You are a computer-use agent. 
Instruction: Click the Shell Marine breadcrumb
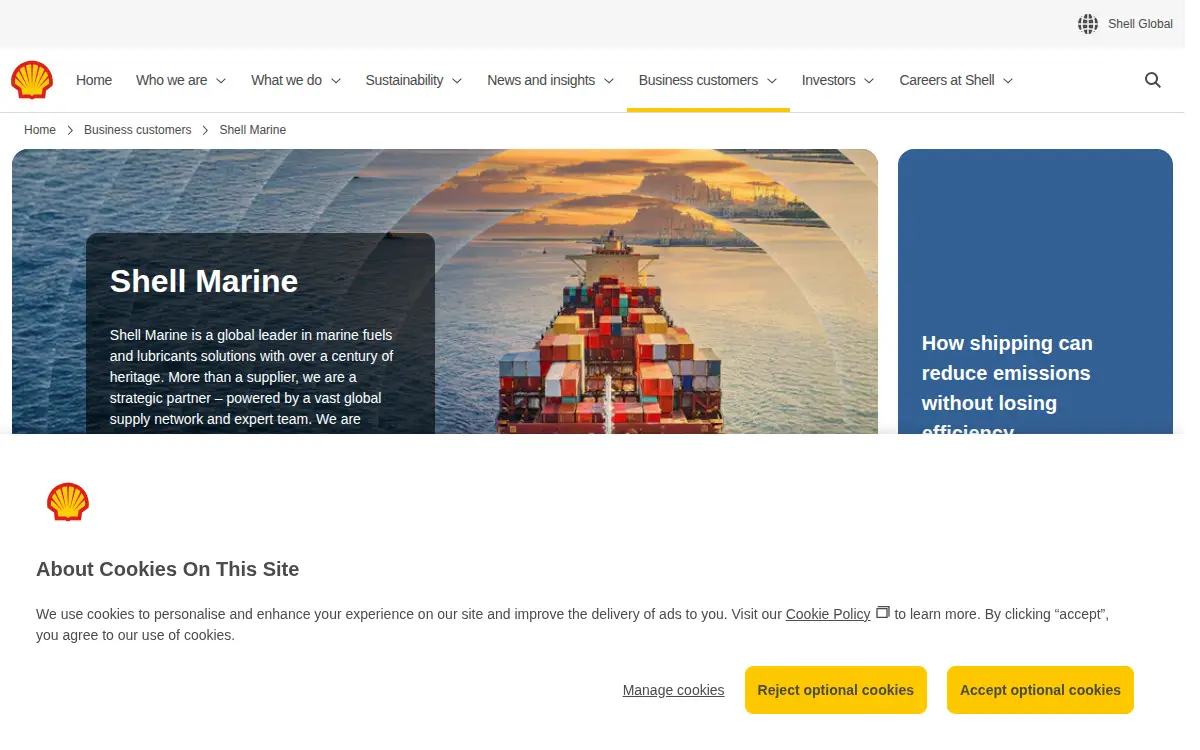(253, 130)
